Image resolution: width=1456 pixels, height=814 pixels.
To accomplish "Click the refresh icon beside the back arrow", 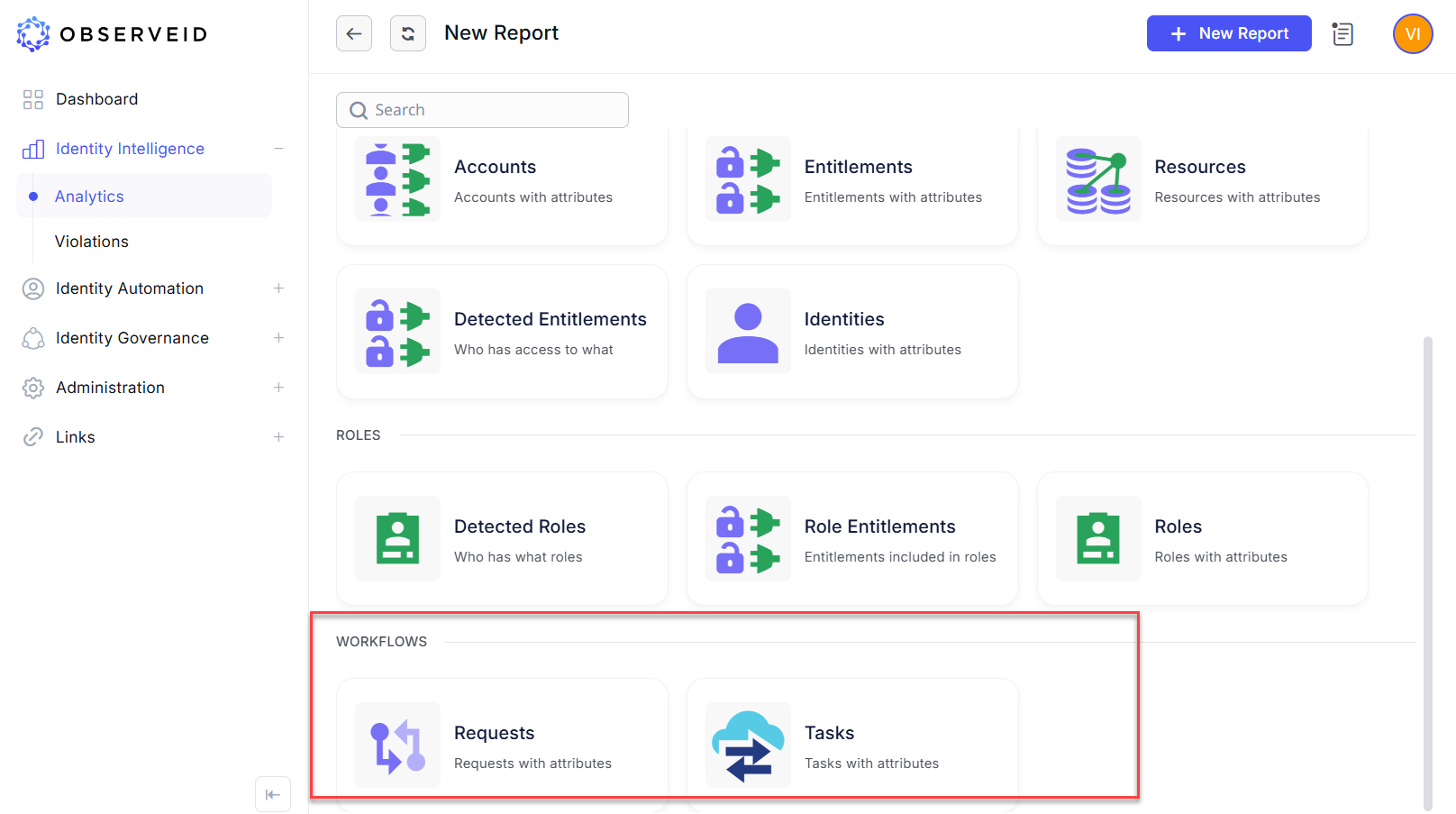I will click(x=408, y=32).
